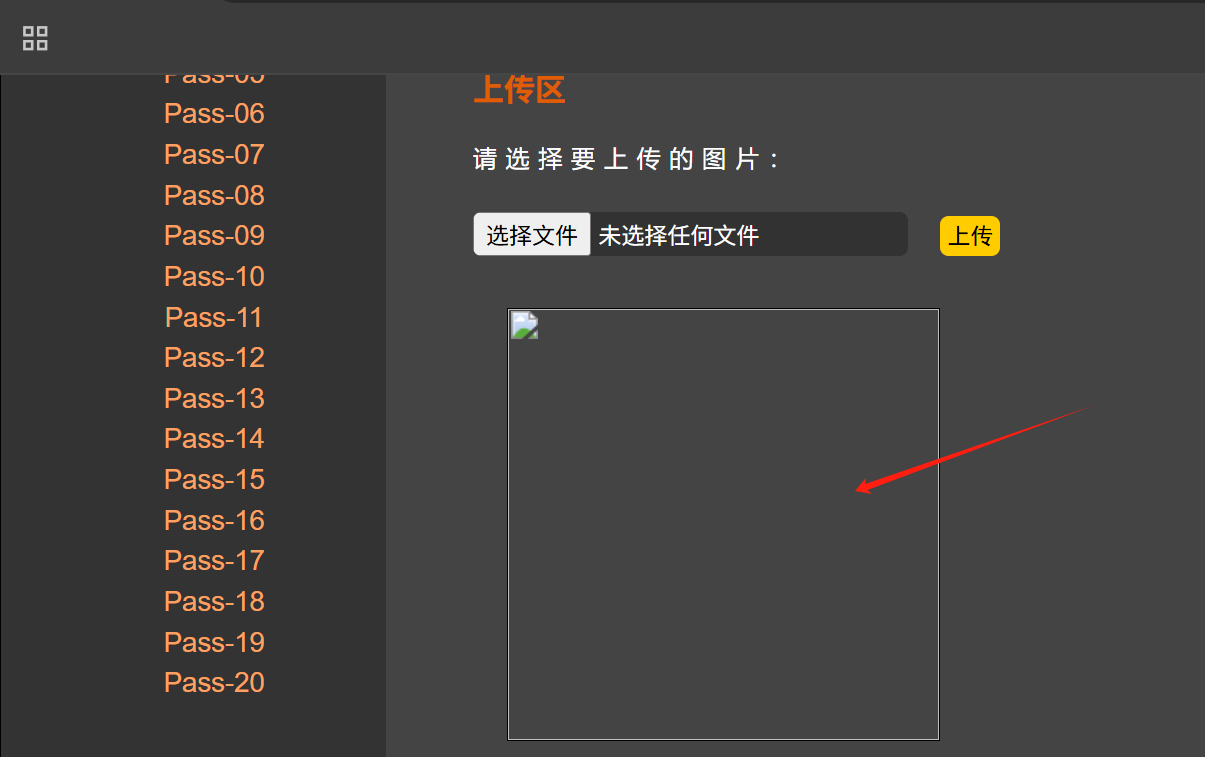
Task: Open Pass-11 from the list
Action: [x=214, y=318]
